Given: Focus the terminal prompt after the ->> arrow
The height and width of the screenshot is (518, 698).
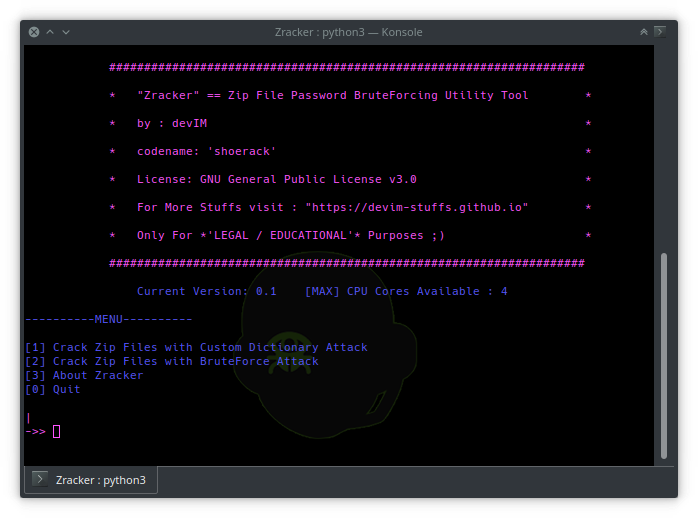Looking at the screenshot, I should click(57, 431).
